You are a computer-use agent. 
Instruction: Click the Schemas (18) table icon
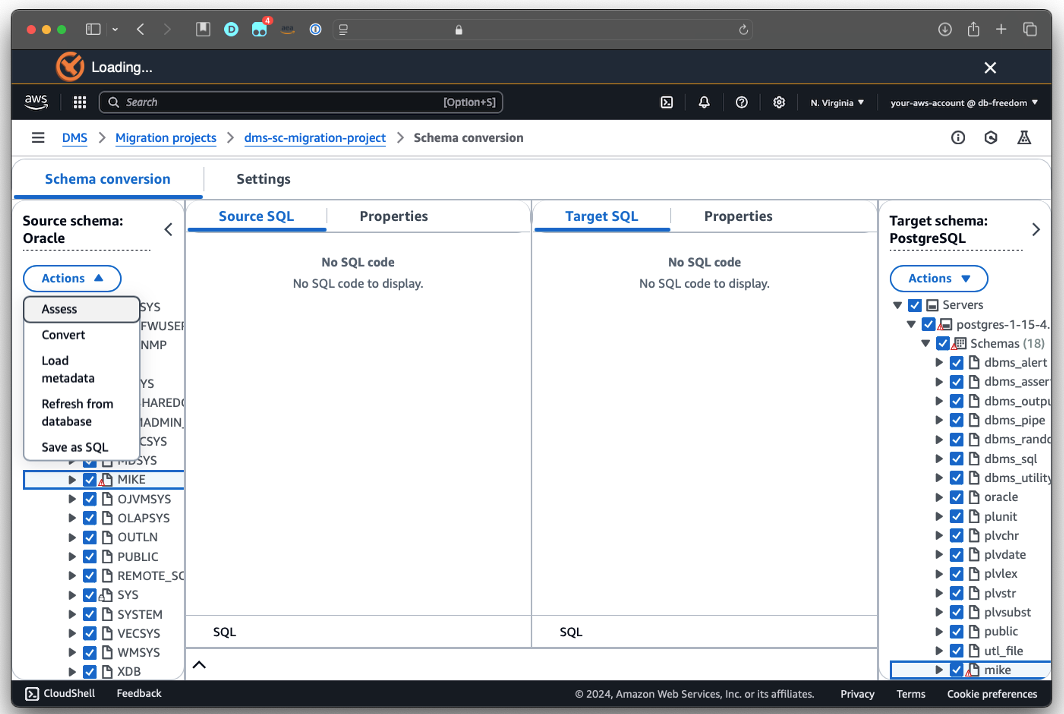960,343
